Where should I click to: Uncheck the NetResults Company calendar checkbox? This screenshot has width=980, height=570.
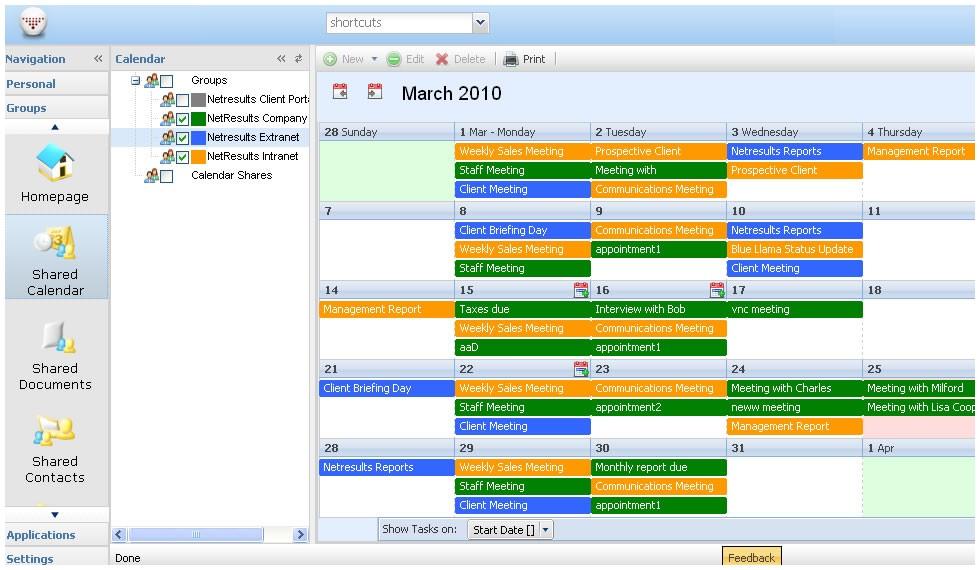pos(182,119)
